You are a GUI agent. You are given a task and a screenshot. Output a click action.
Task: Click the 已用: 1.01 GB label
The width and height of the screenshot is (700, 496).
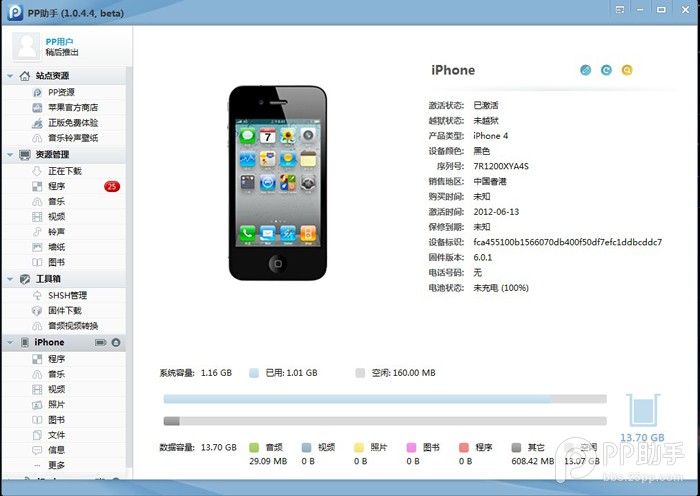click(292, 373)
